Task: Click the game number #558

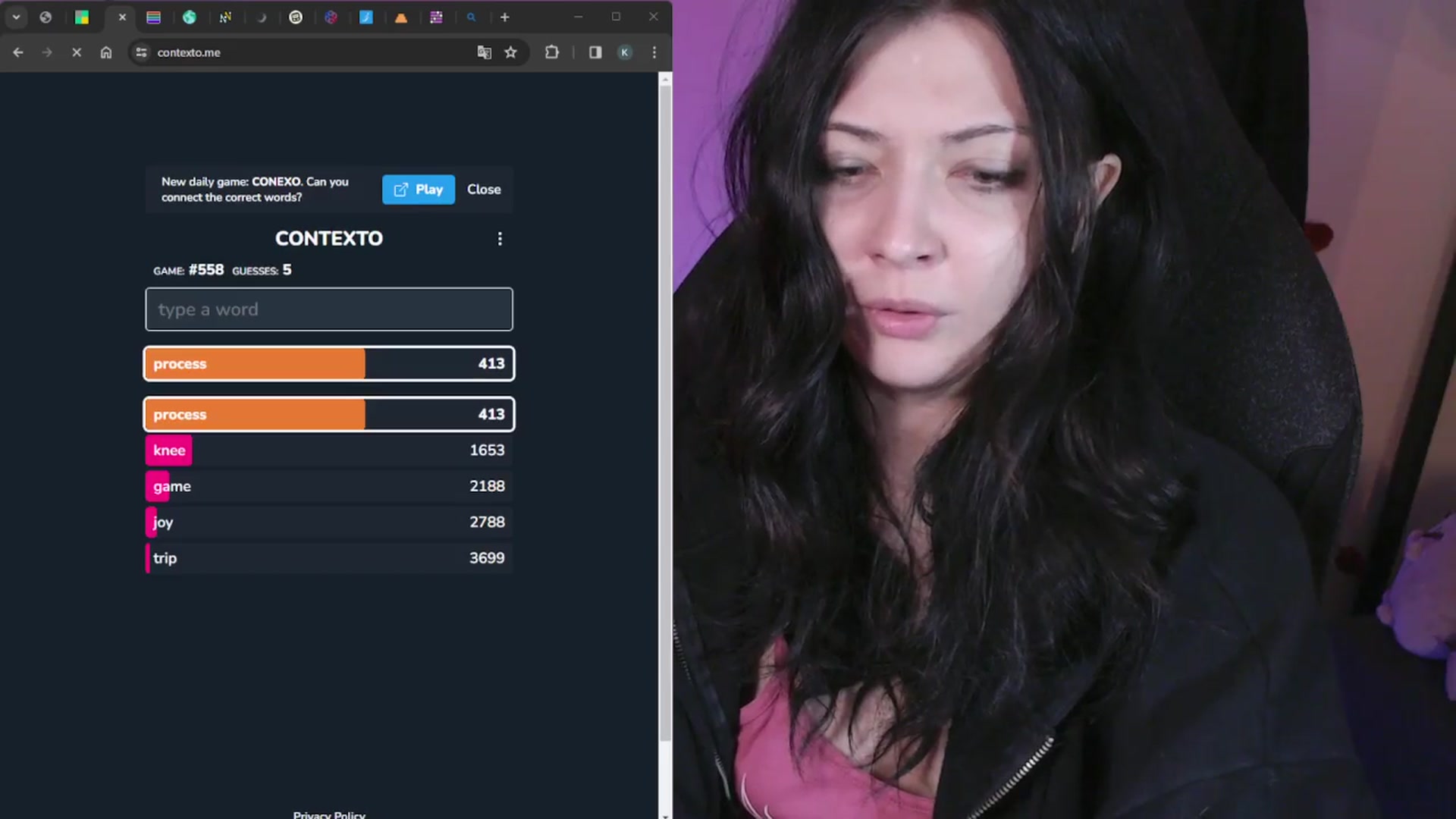Action: [x=206, y=270]
